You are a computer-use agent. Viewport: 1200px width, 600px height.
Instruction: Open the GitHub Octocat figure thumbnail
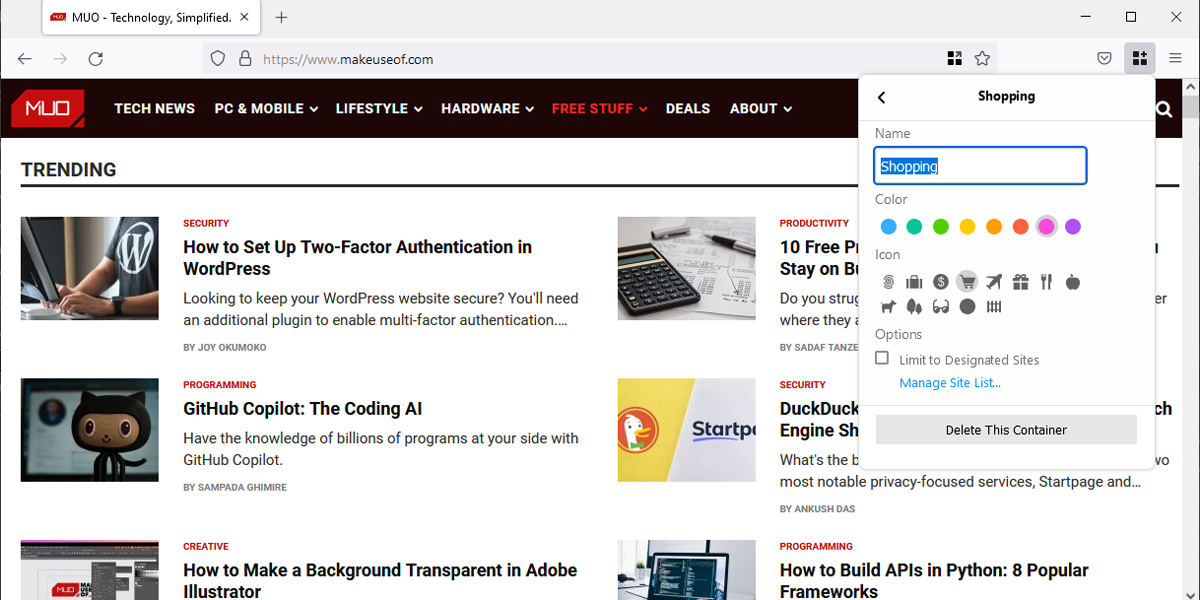pos(89,430)
